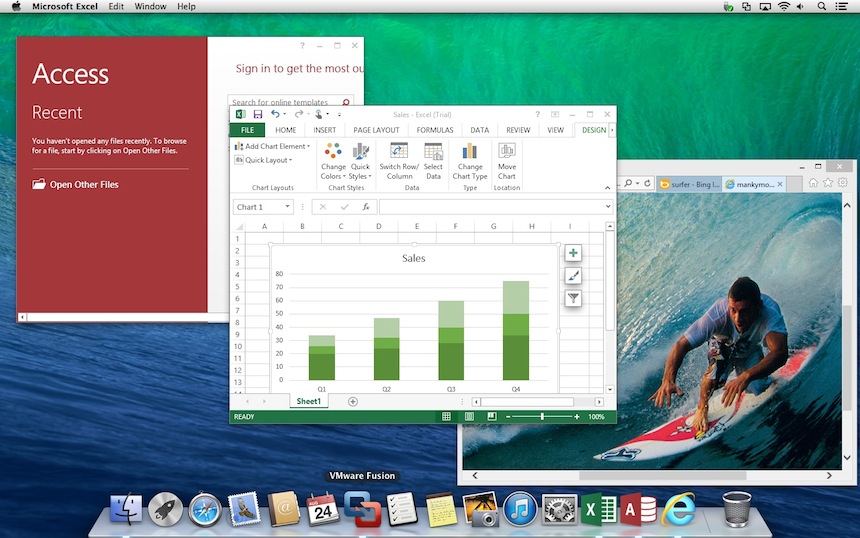Open Quick Layout dropdown
The height and width of the screenshot is (538, 860).
click(x=263, y=160)
